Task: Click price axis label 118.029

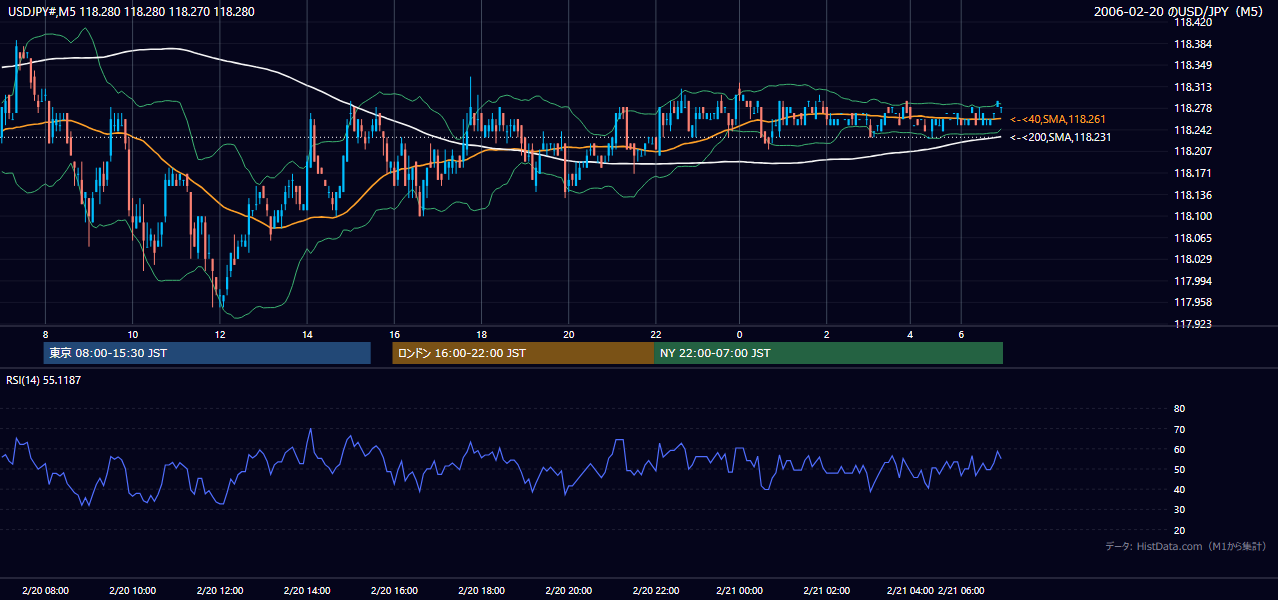Action: pyautogui.click(x=1193, y=259)
